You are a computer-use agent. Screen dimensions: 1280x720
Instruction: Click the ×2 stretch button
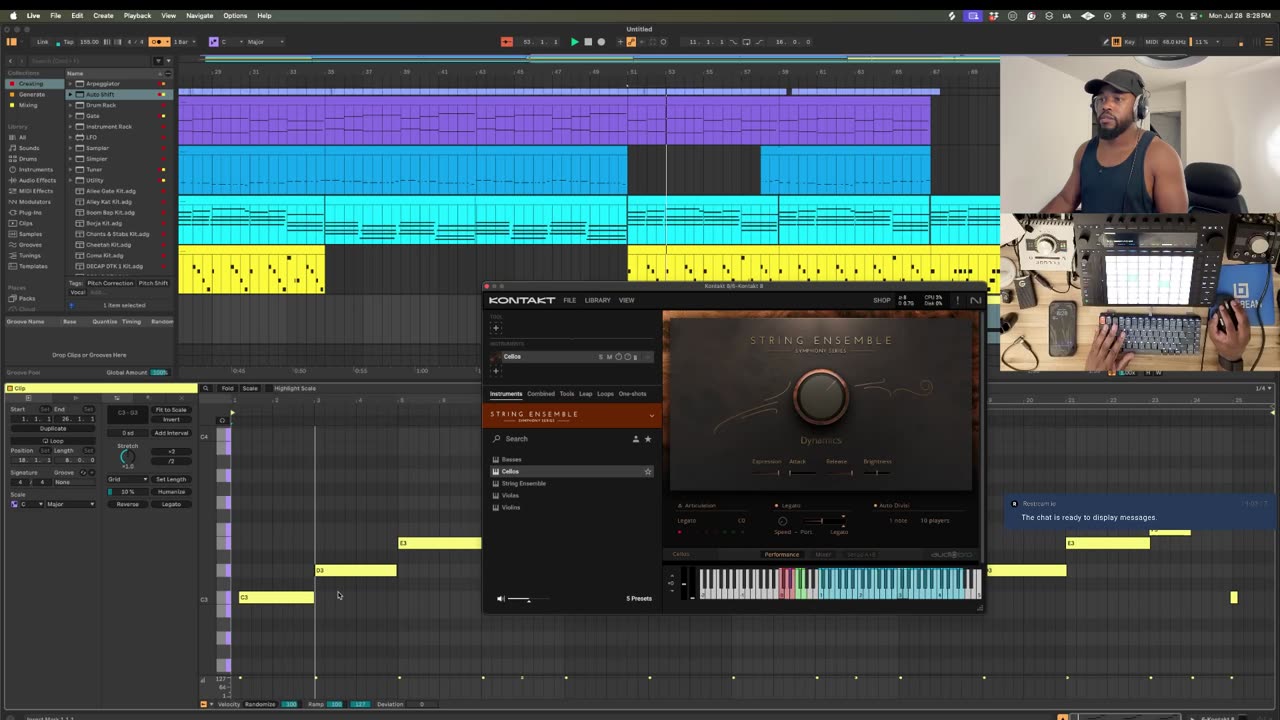pos(171,451)
